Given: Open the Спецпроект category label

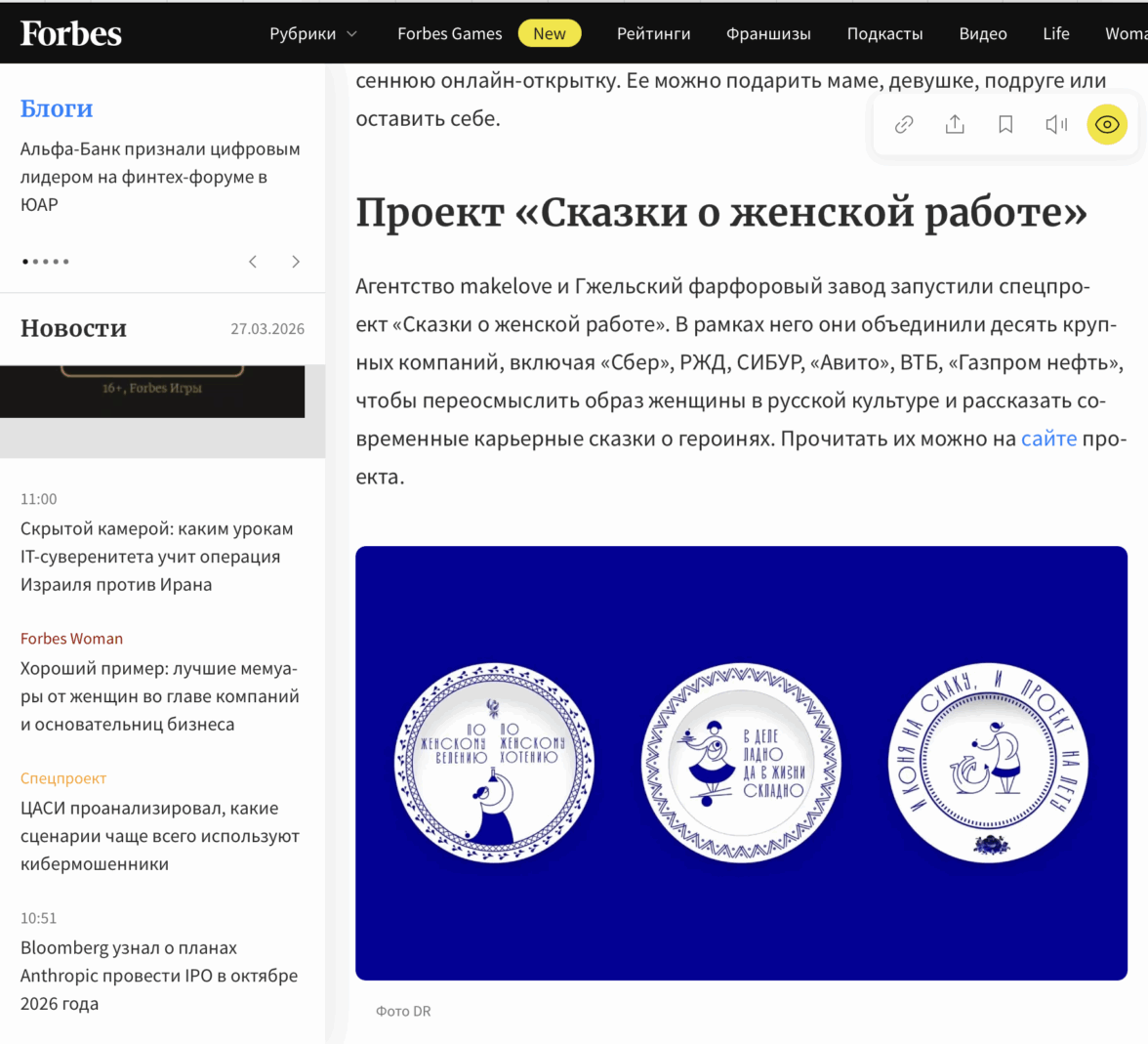Looking at the screenshot, I should pyautogui.click(x=63, y=778).
